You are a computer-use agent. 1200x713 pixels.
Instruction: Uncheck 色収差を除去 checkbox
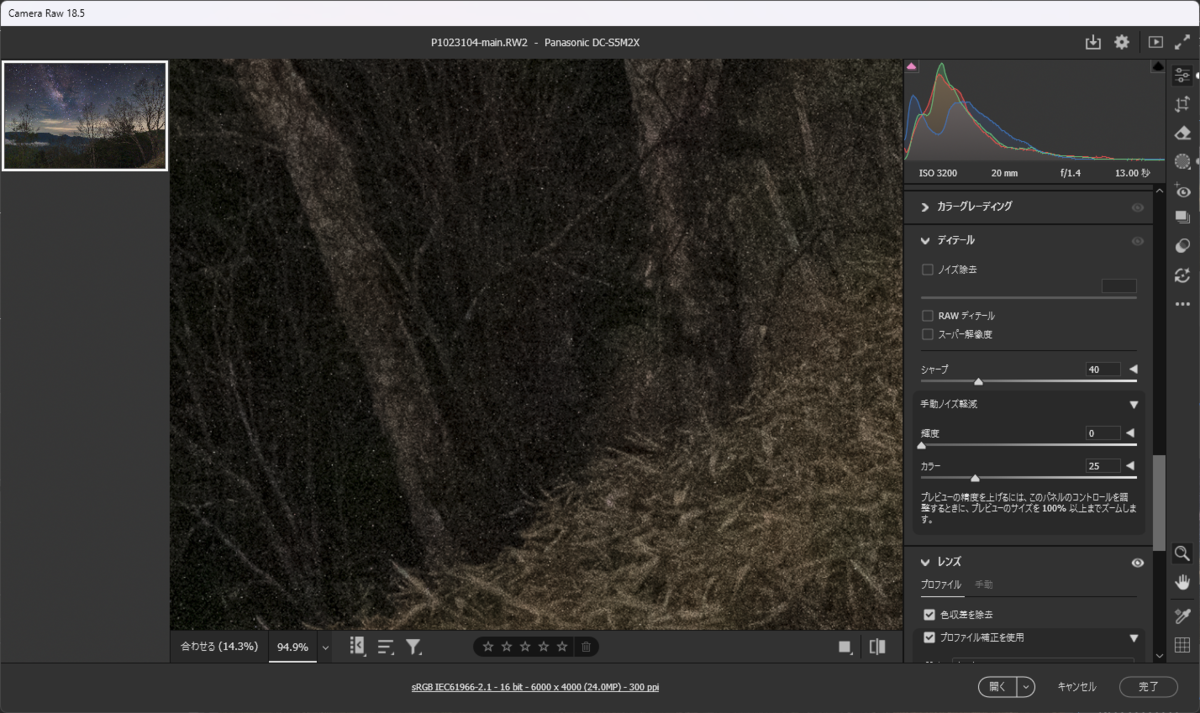click(x=929, y=614)
